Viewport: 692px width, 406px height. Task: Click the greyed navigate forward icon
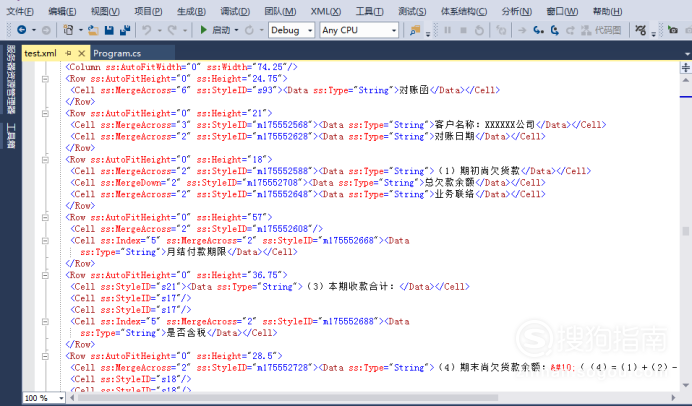click(x=46, y=30)
